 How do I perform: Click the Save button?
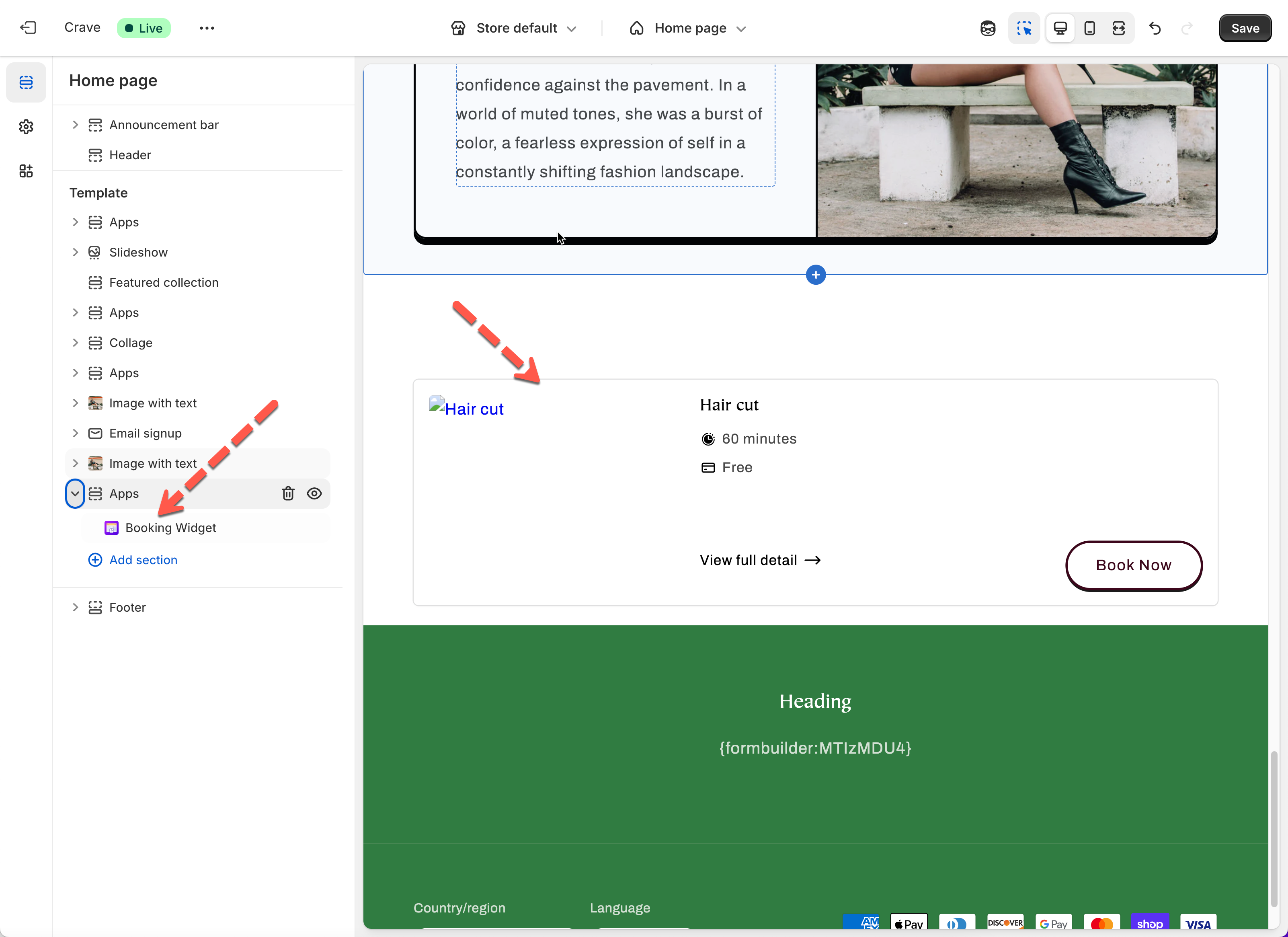[x=1245, y=28]
